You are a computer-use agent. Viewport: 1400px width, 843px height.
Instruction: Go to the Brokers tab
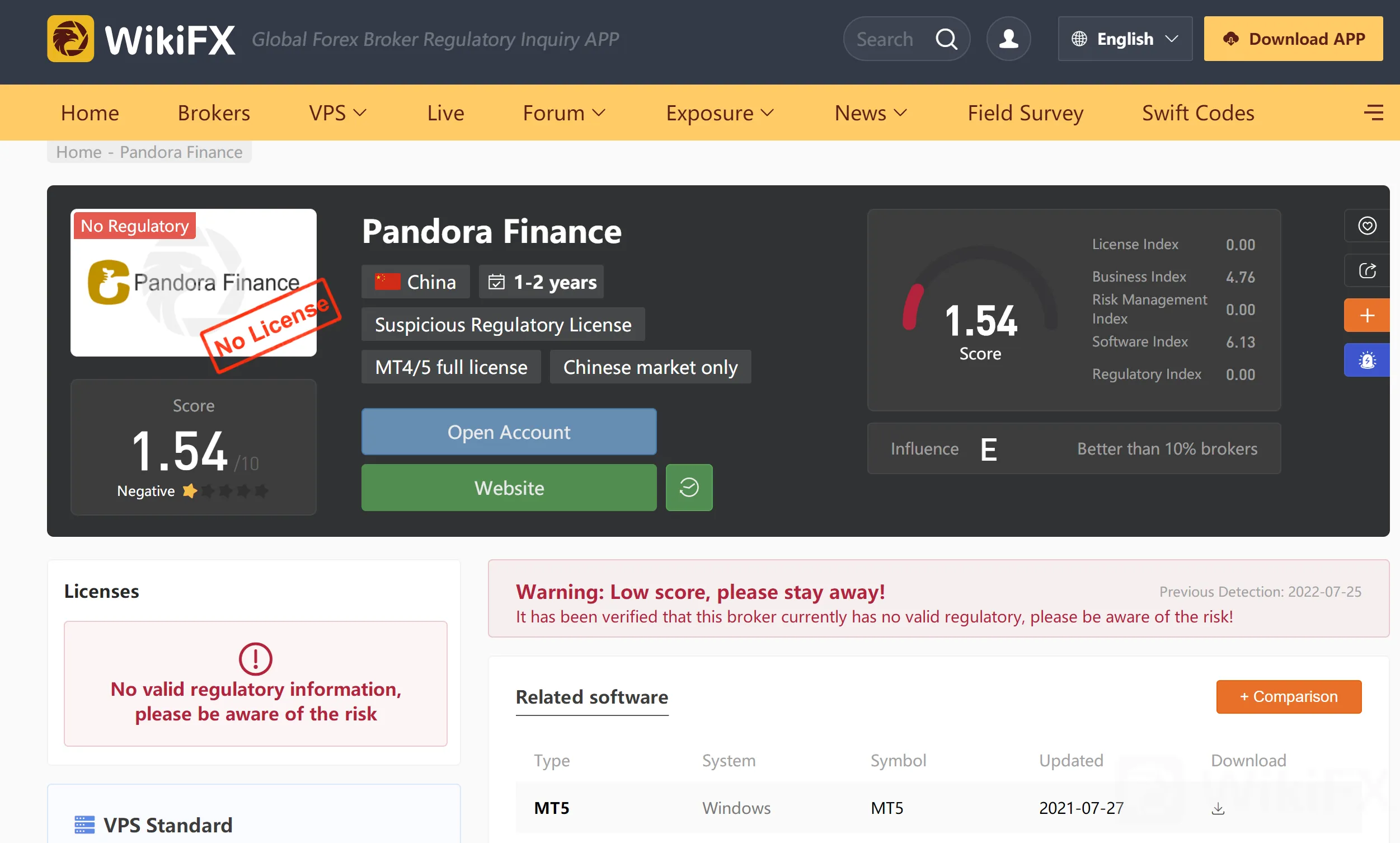coord(214,113)
